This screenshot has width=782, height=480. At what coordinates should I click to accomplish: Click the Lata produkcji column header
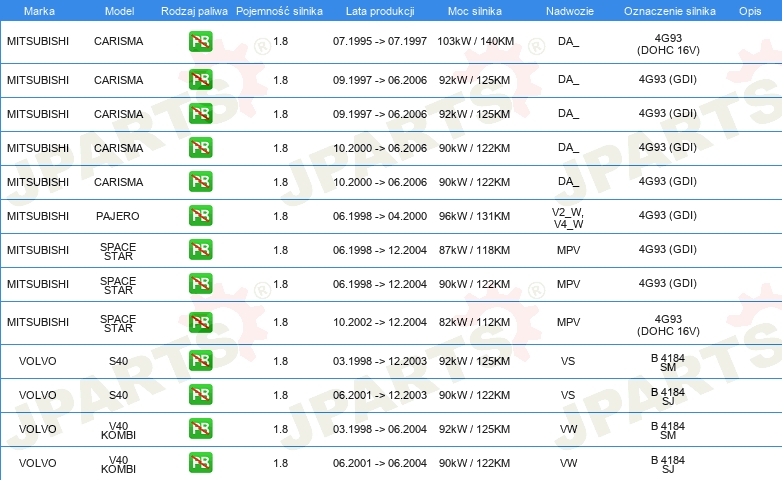[x=380, y=11]
